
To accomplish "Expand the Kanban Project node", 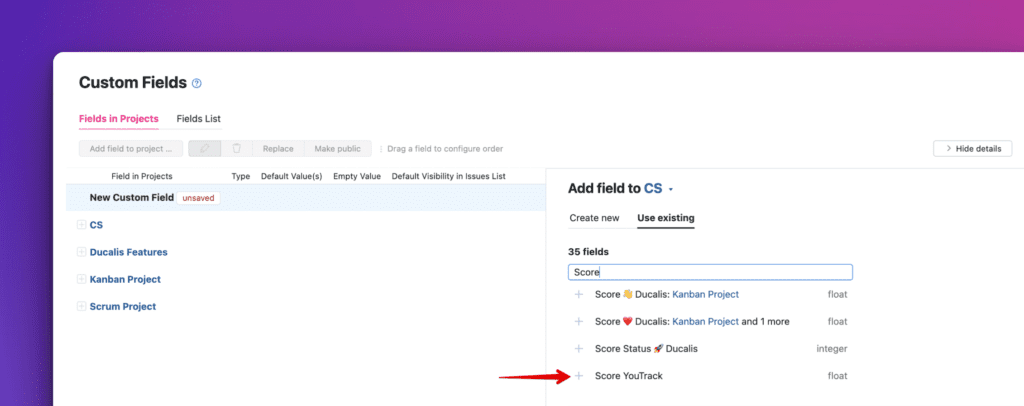I will (81, 279).
